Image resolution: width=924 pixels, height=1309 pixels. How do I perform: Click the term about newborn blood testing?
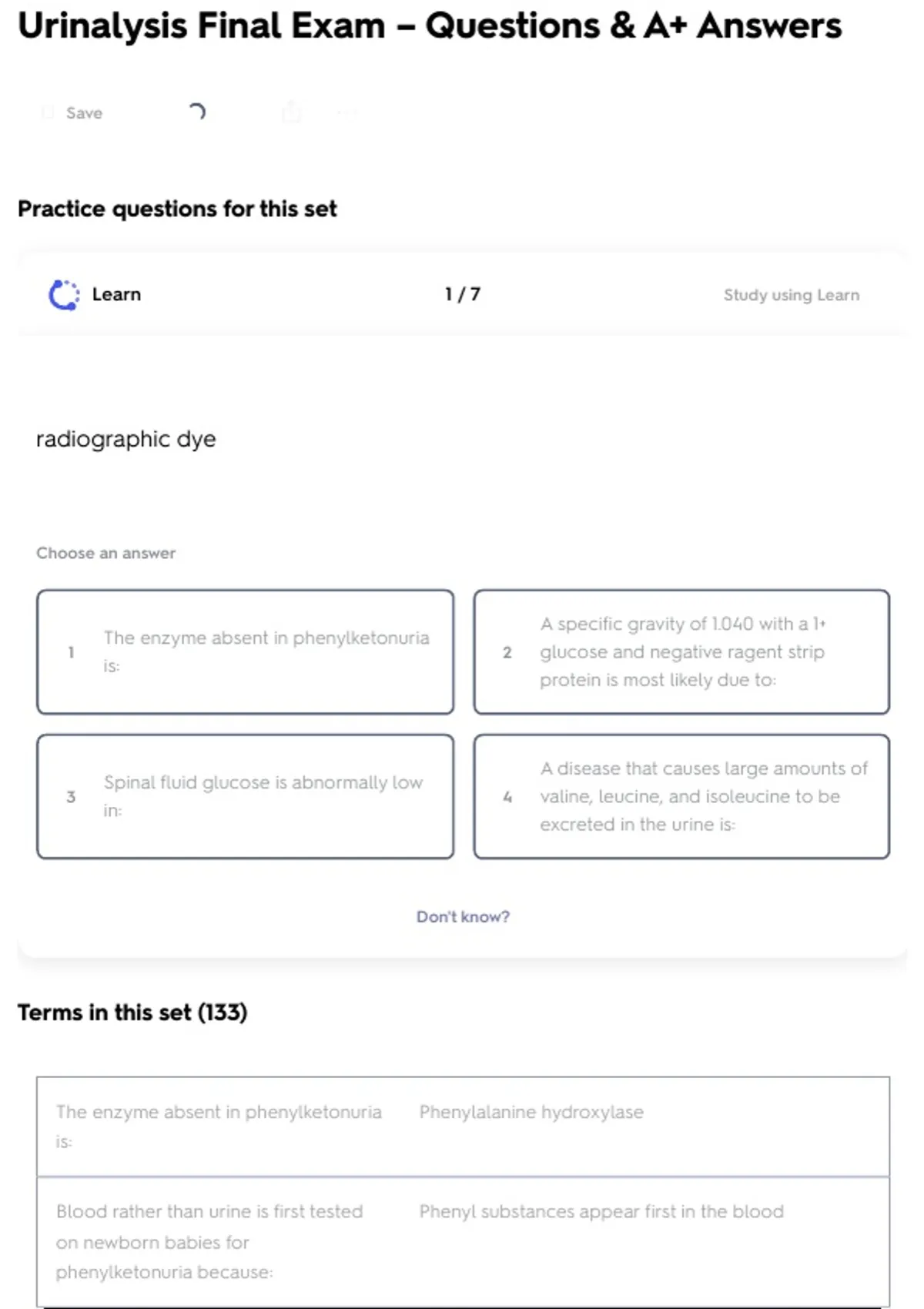pyautogui.click(x=209, y=1241)
